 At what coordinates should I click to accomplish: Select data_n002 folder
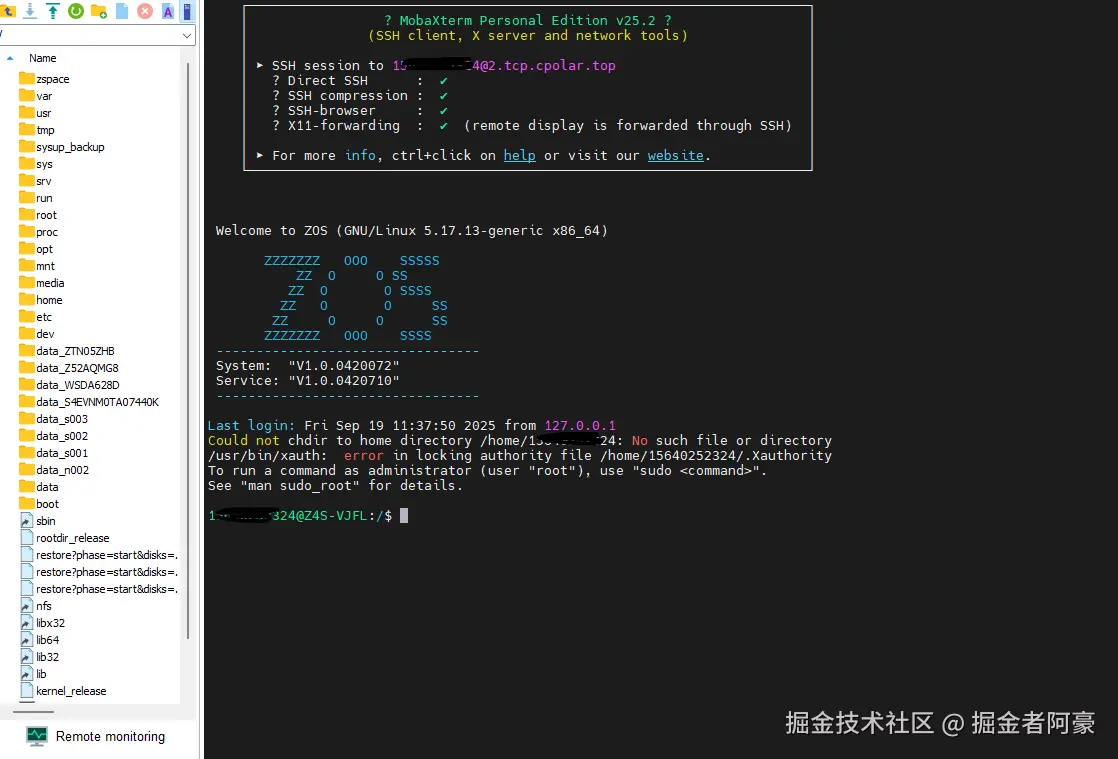54,470
